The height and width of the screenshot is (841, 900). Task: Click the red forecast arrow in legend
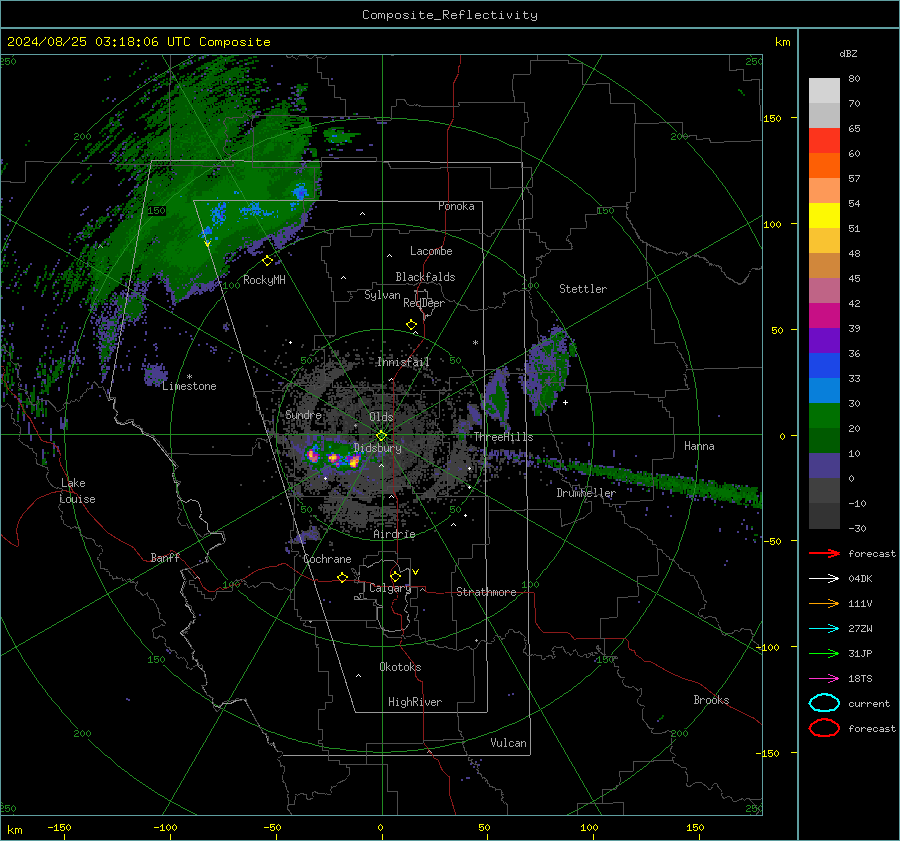tap(824, 553)
